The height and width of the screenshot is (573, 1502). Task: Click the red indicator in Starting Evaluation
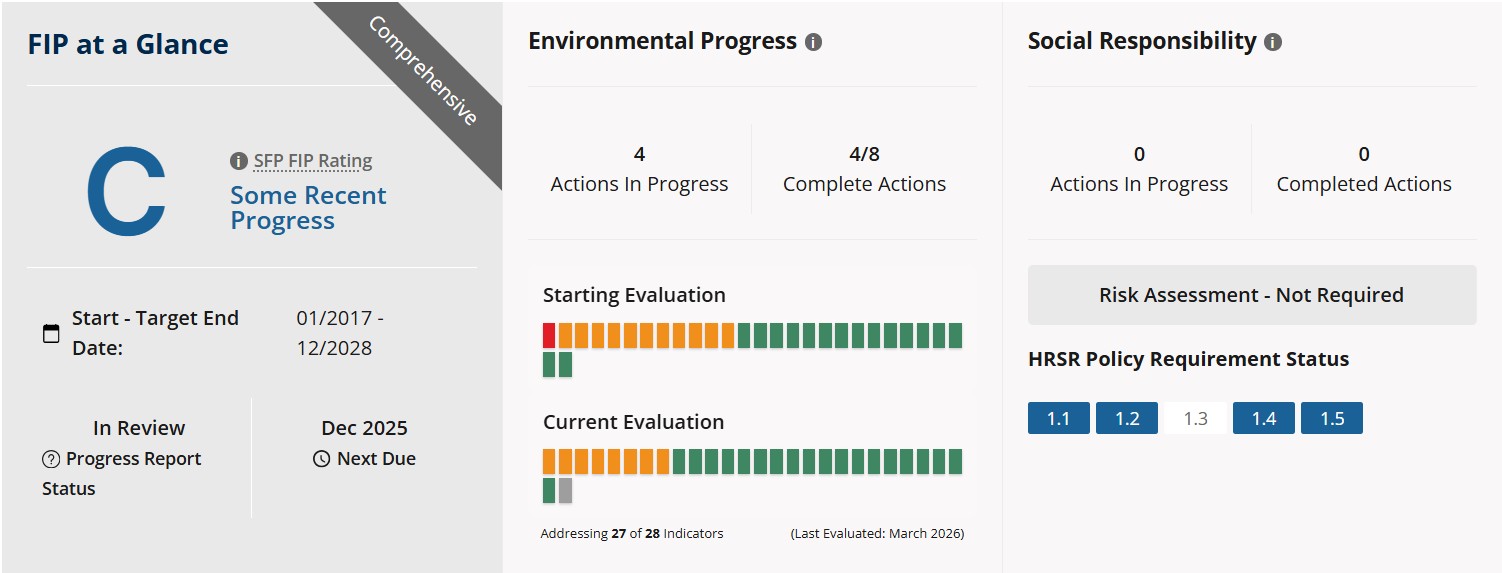point(549,336)
